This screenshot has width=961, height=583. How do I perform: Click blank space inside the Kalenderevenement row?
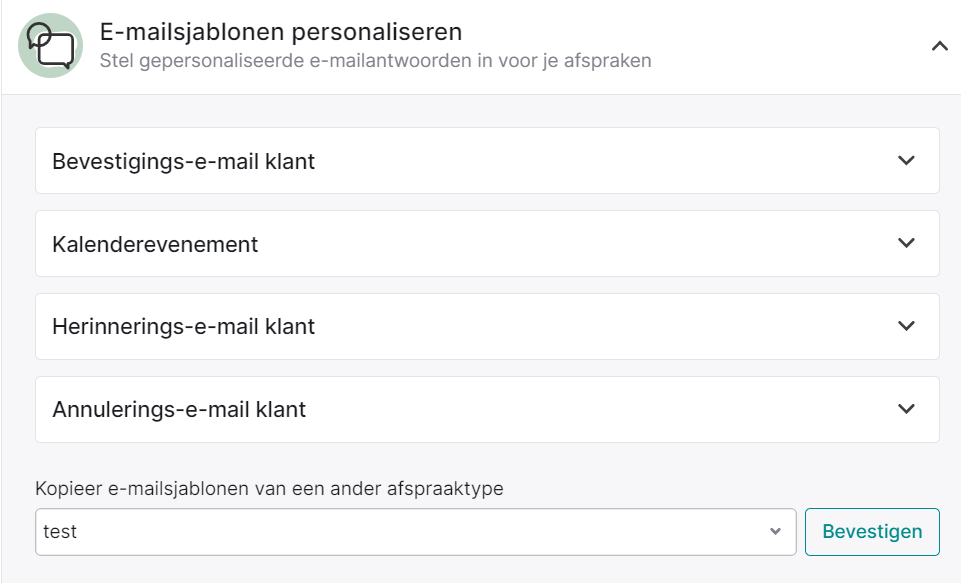point(576,244)
